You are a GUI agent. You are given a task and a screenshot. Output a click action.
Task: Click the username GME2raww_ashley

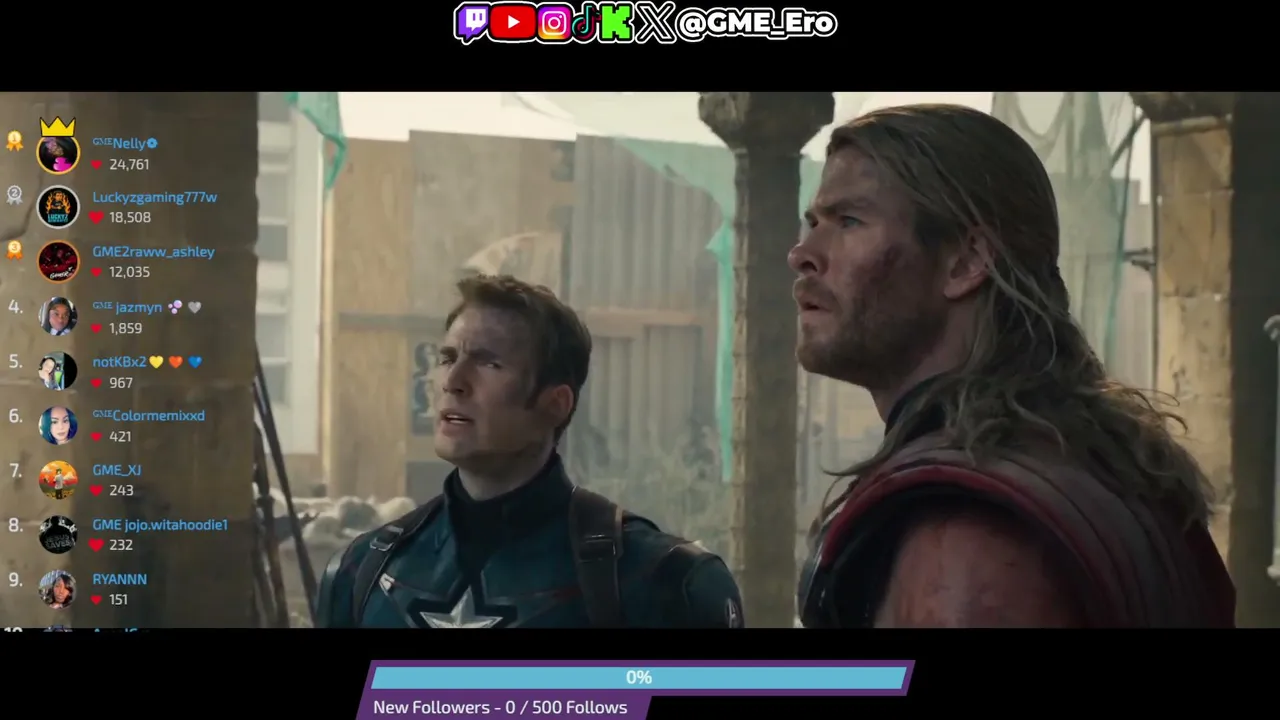tap(153, 252)
